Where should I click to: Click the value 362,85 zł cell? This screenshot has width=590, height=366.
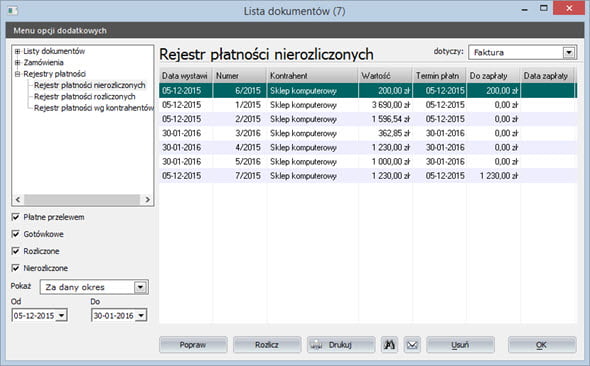pos(385,133)
